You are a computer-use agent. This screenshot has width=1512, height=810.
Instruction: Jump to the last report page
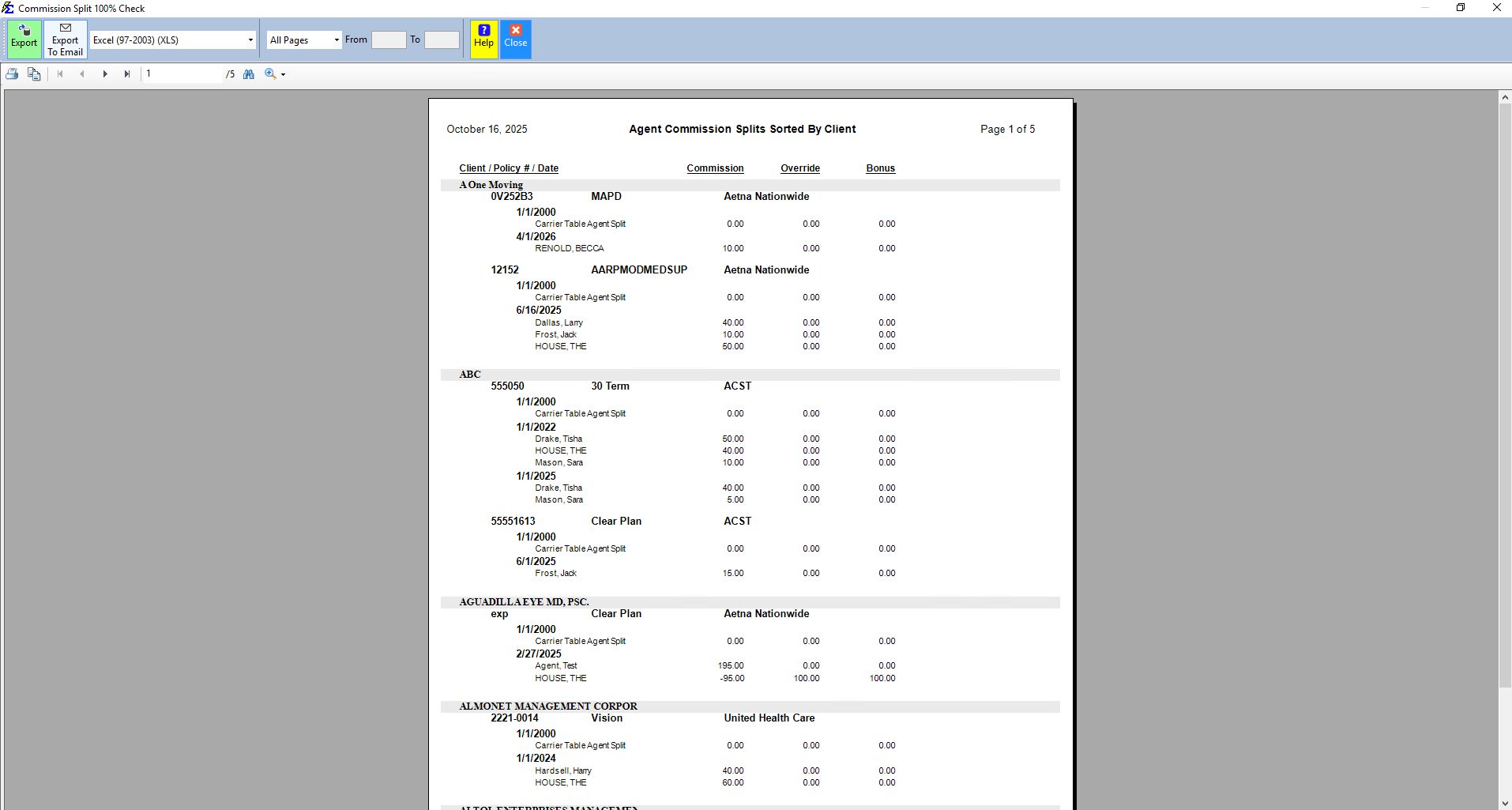click(x=126, y=74)
